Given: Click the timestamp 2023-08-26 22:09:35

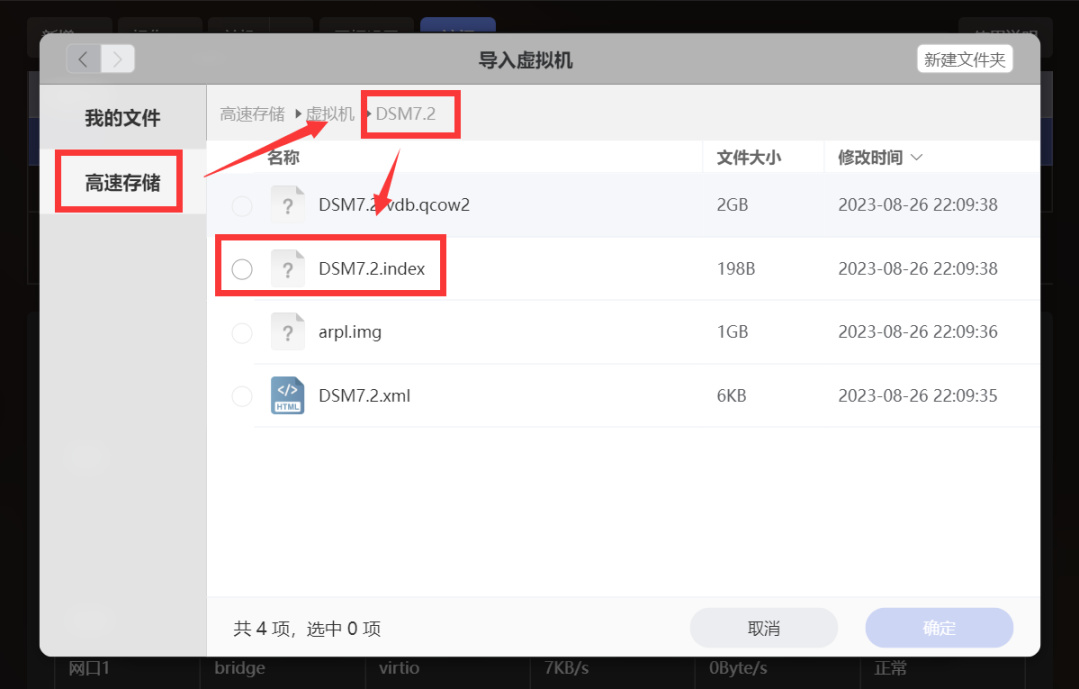Looking at the screenshot, I should (x=917, y=396).
